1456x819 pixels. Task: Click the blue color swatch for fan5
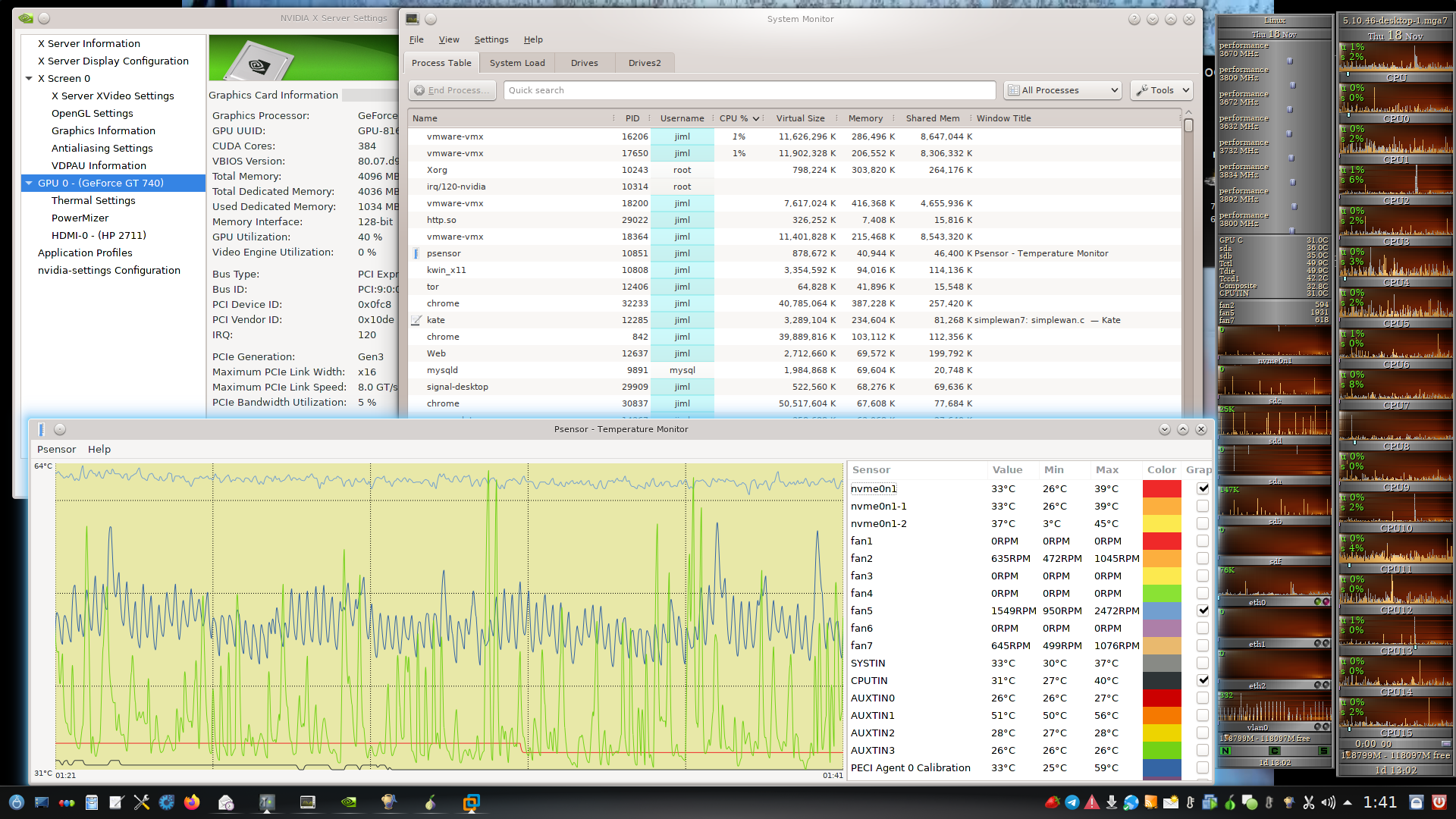click(x=1162, y=610)
